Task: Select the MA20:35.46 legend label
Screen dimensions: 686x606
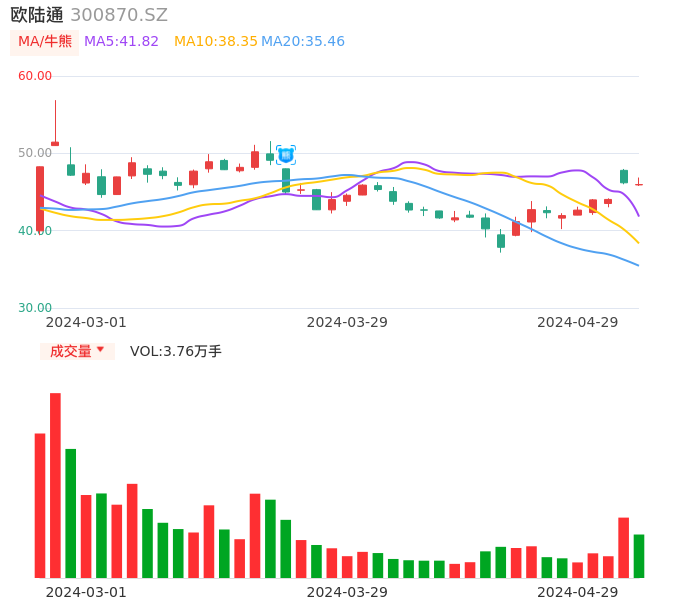Action: (303, 42)
